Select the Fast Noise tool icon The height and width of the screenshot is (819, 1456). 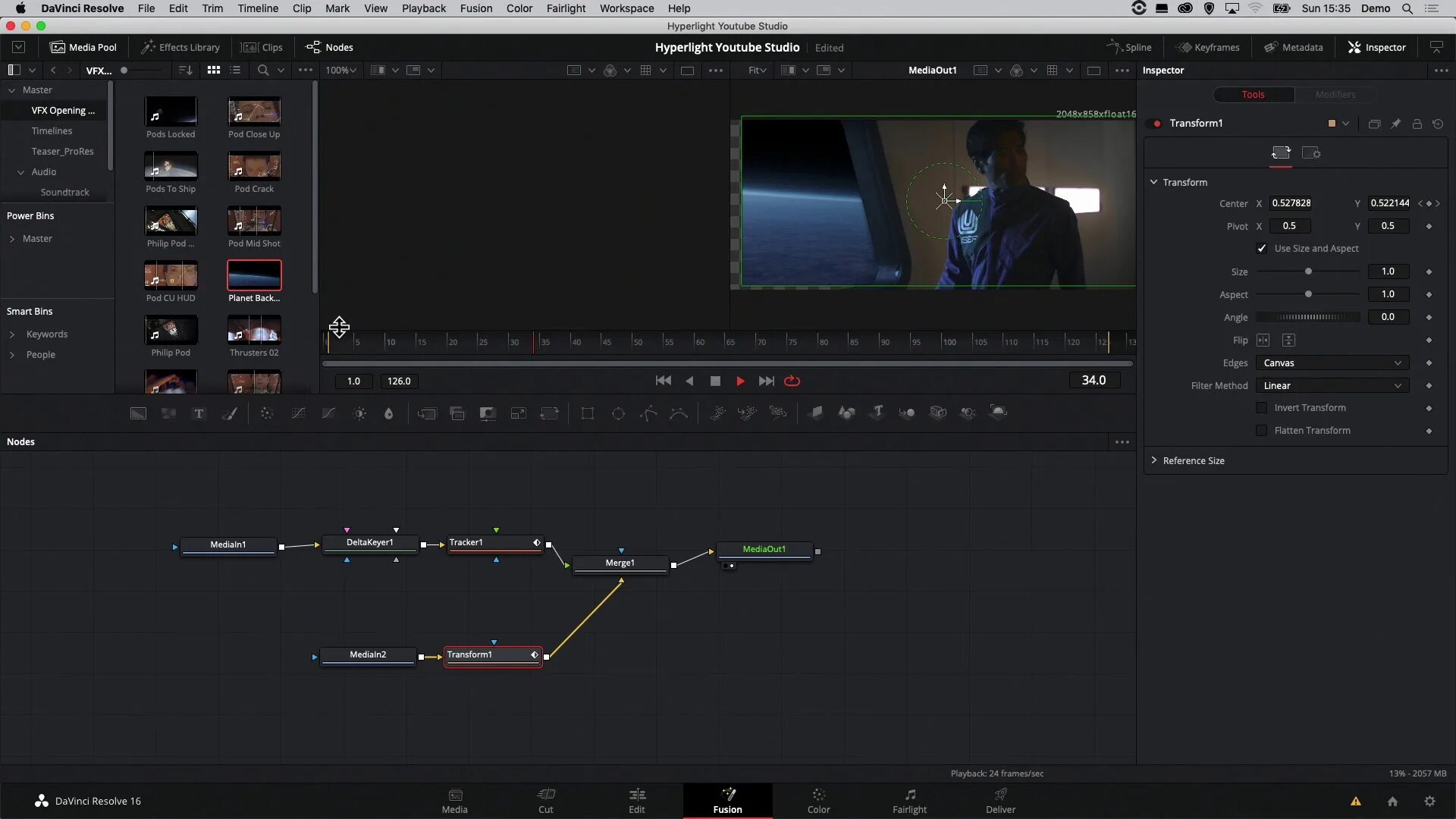coord(168,413)
